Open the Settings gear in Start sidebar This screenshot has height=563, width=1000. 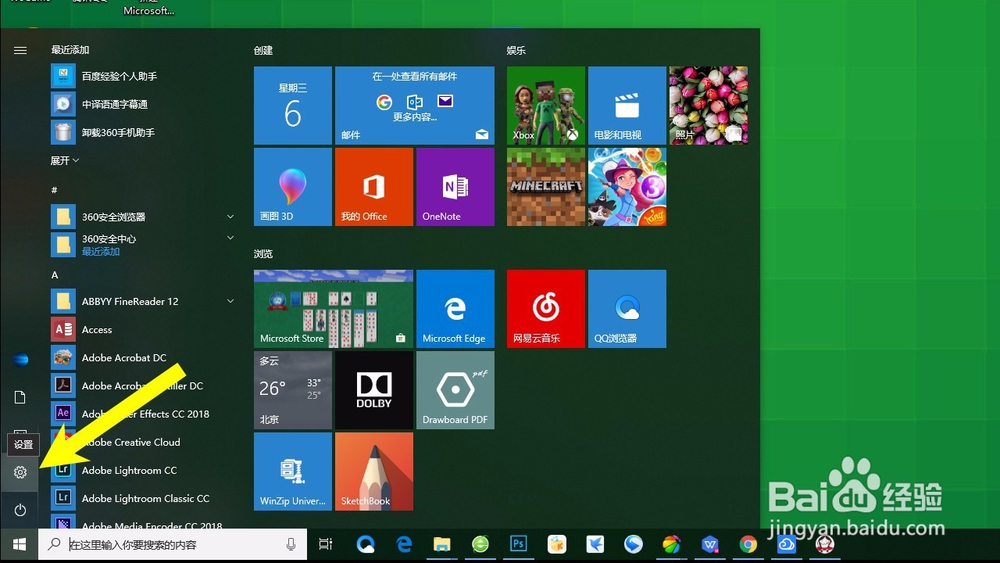20,472
